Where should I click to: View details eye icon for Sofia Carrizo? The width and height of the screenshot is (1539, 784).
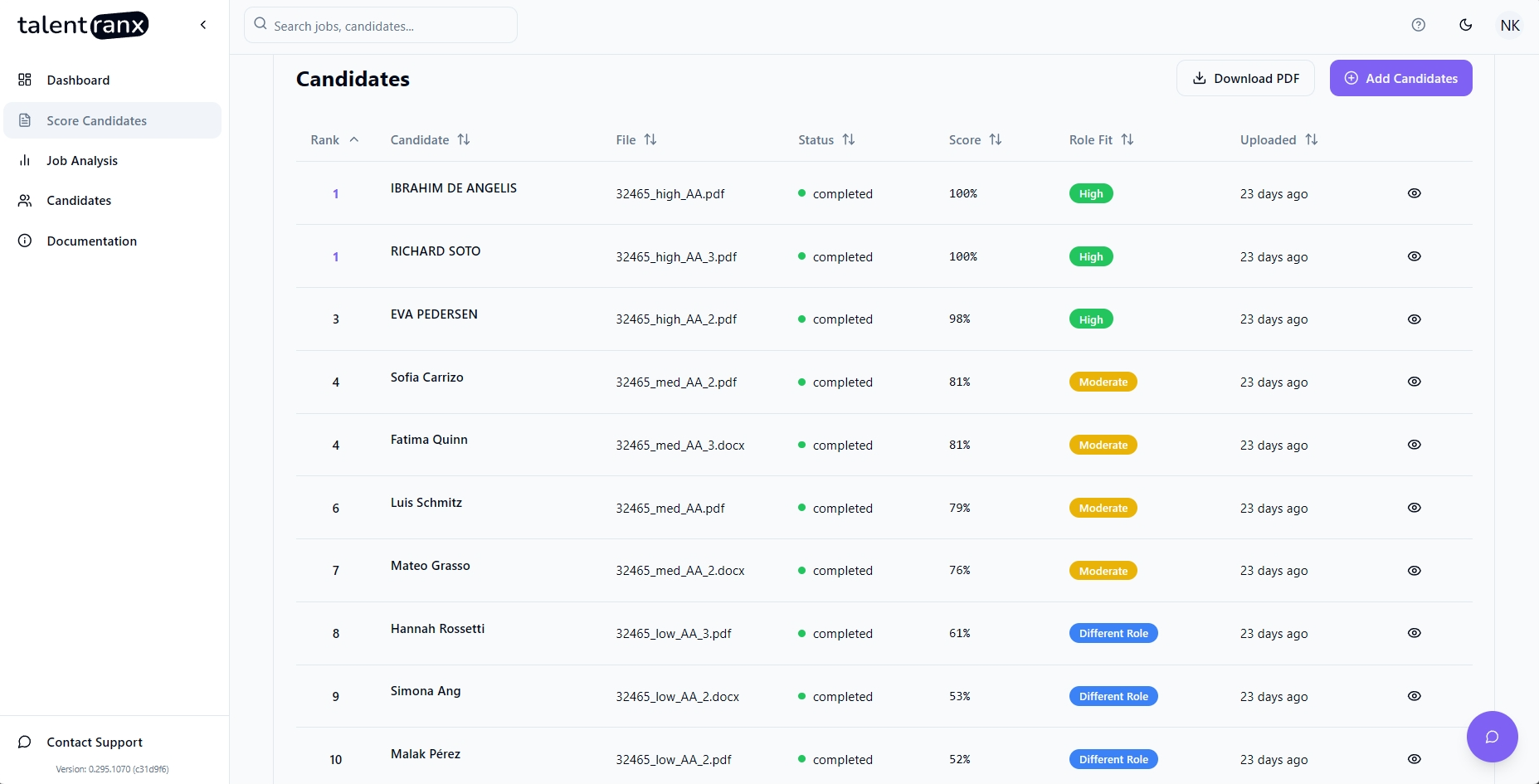(1414, 382)
